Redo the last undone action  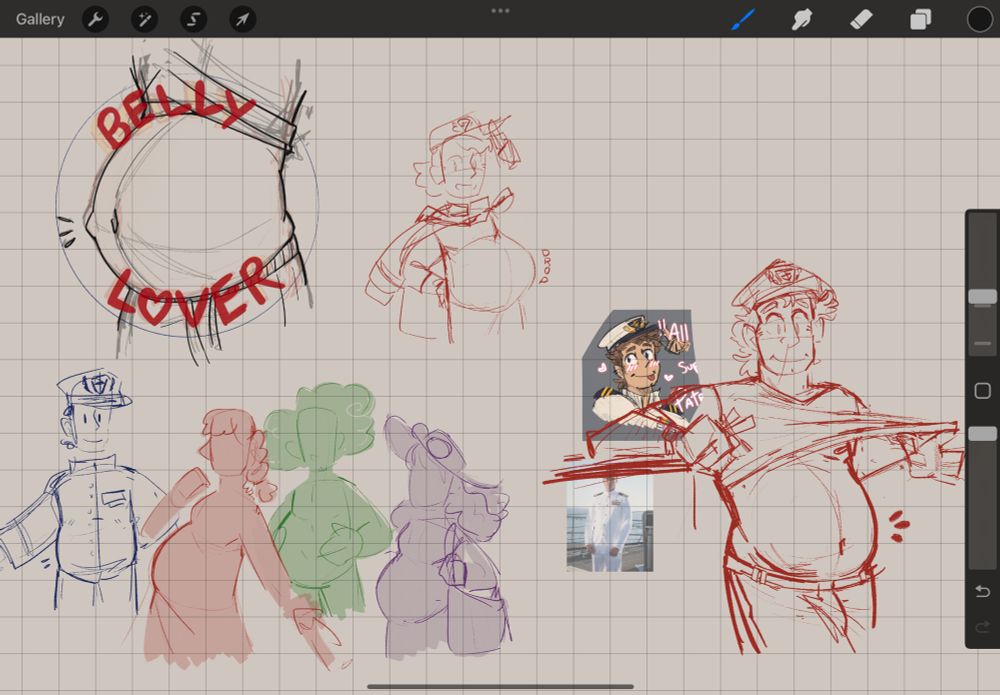point(982,627)
